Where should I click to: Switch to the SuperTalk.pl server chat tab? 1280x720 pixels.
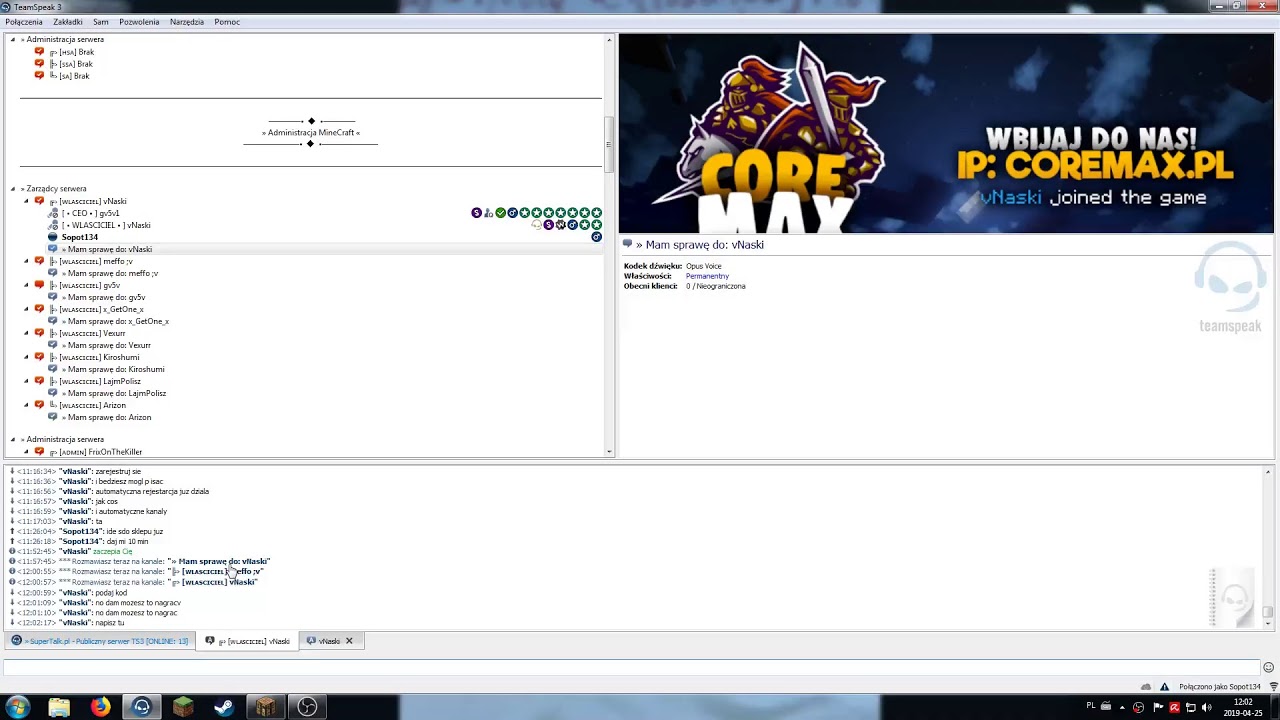tap(100, 641)
